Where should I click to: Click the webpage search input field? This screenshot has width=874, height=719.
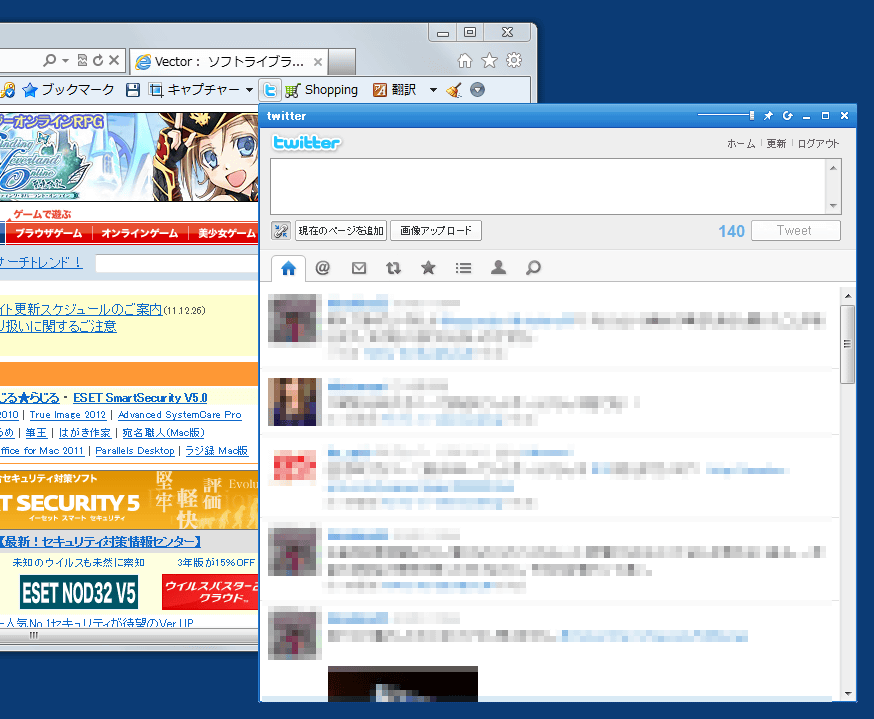176,264
